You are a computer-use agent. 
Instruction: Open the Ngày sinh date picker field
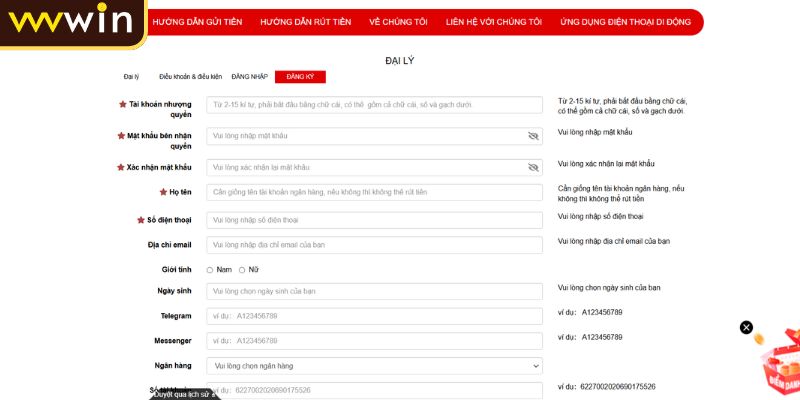(375, 291)
